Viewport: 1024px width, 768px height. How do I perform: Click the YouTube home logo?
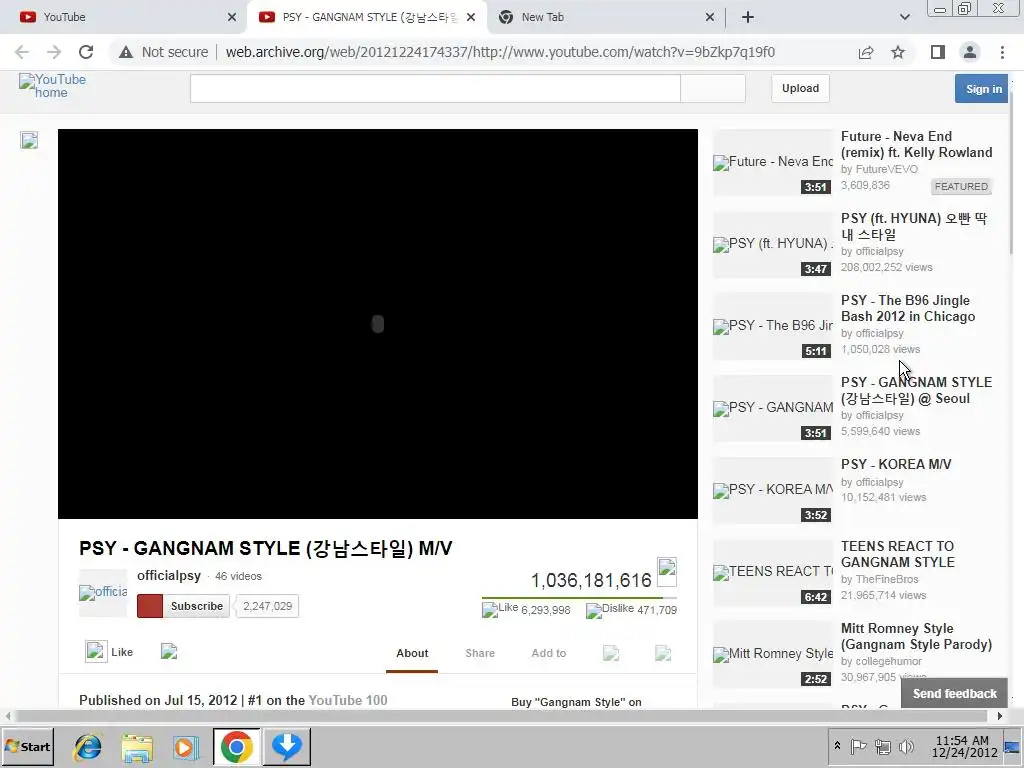pos(52,86)
